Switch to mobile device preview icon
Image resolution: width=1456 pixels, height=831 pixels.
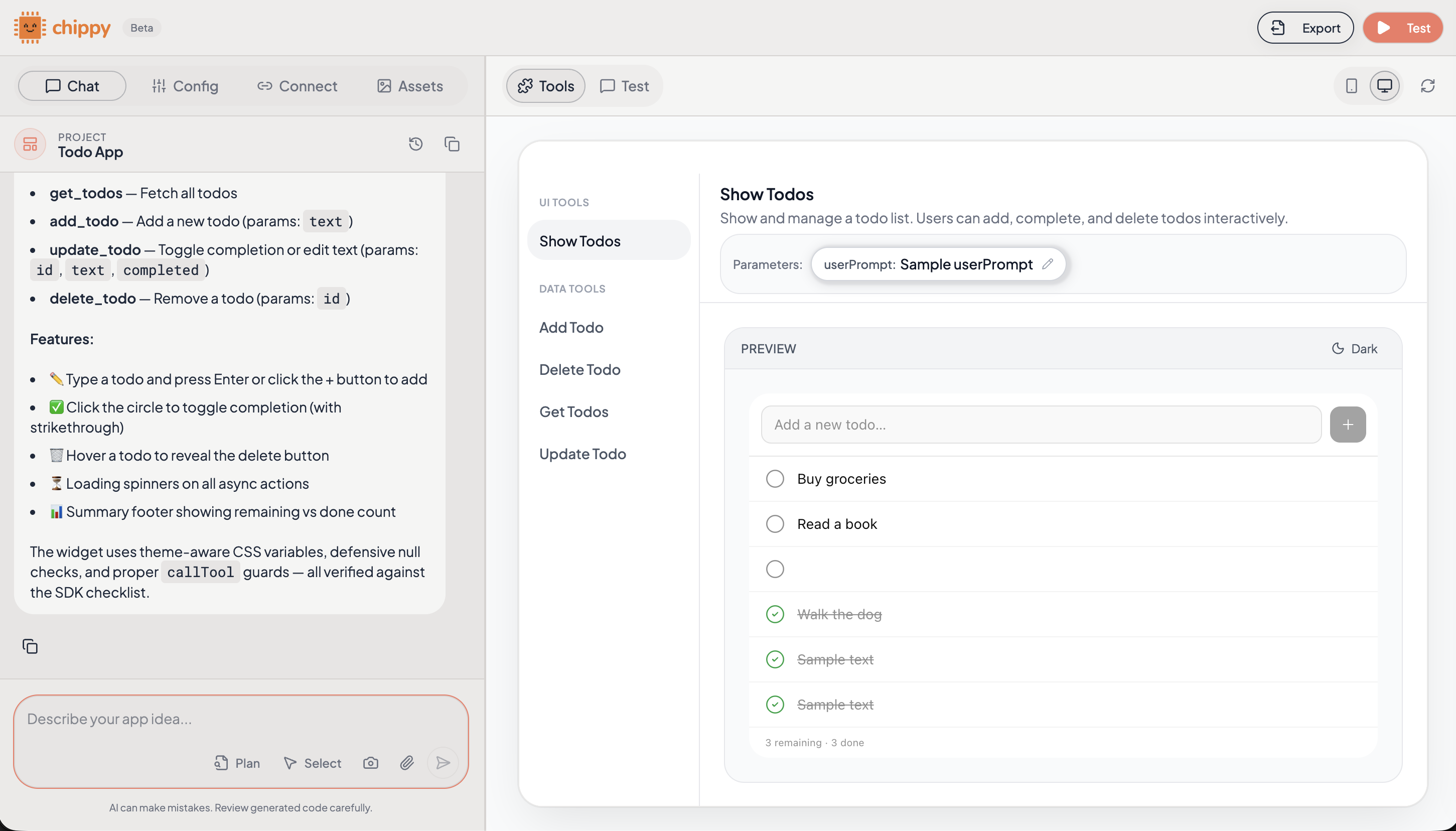[x=1351, y=86]
